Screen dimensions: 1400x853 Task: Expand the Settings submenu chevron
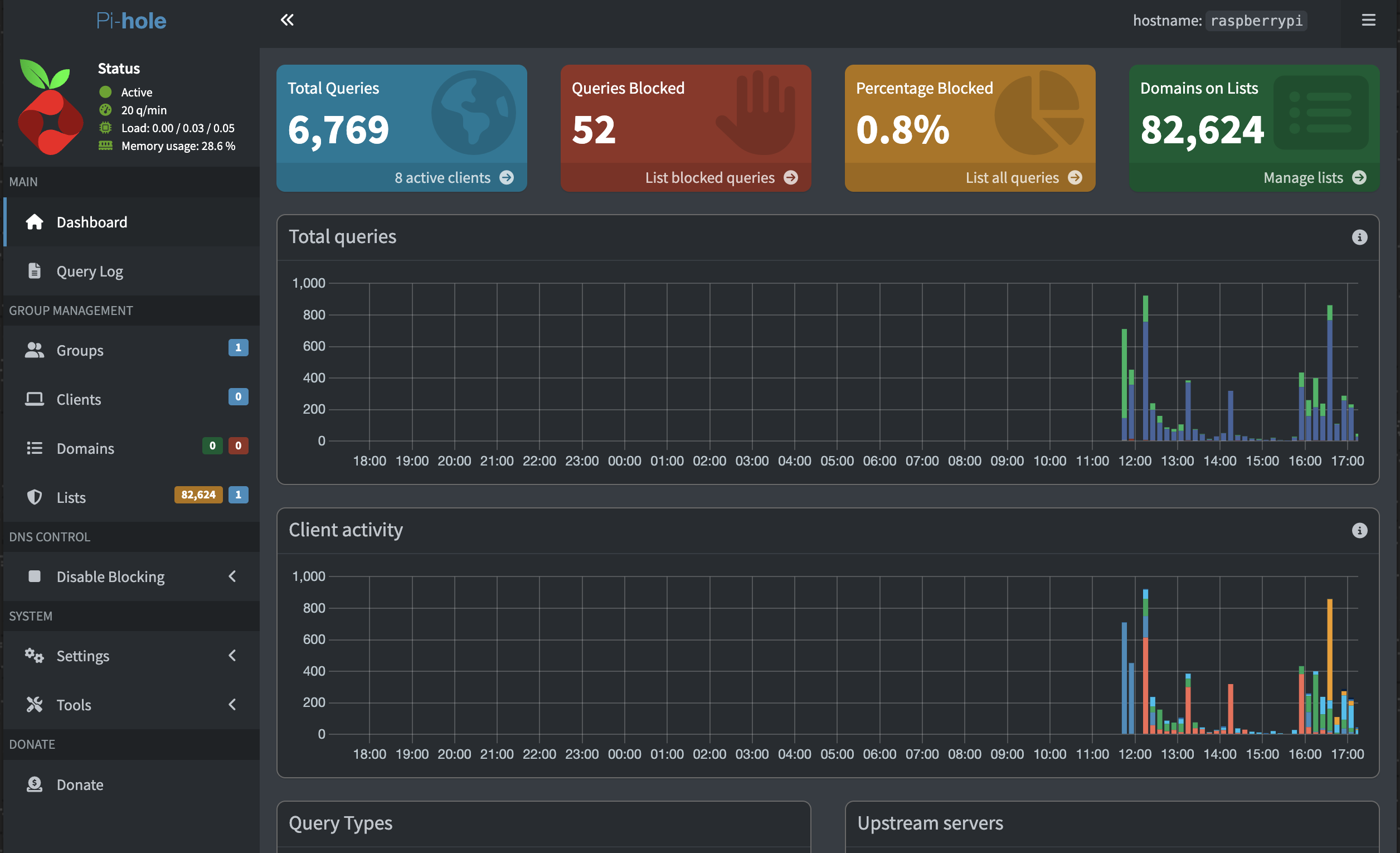[232, 655]
